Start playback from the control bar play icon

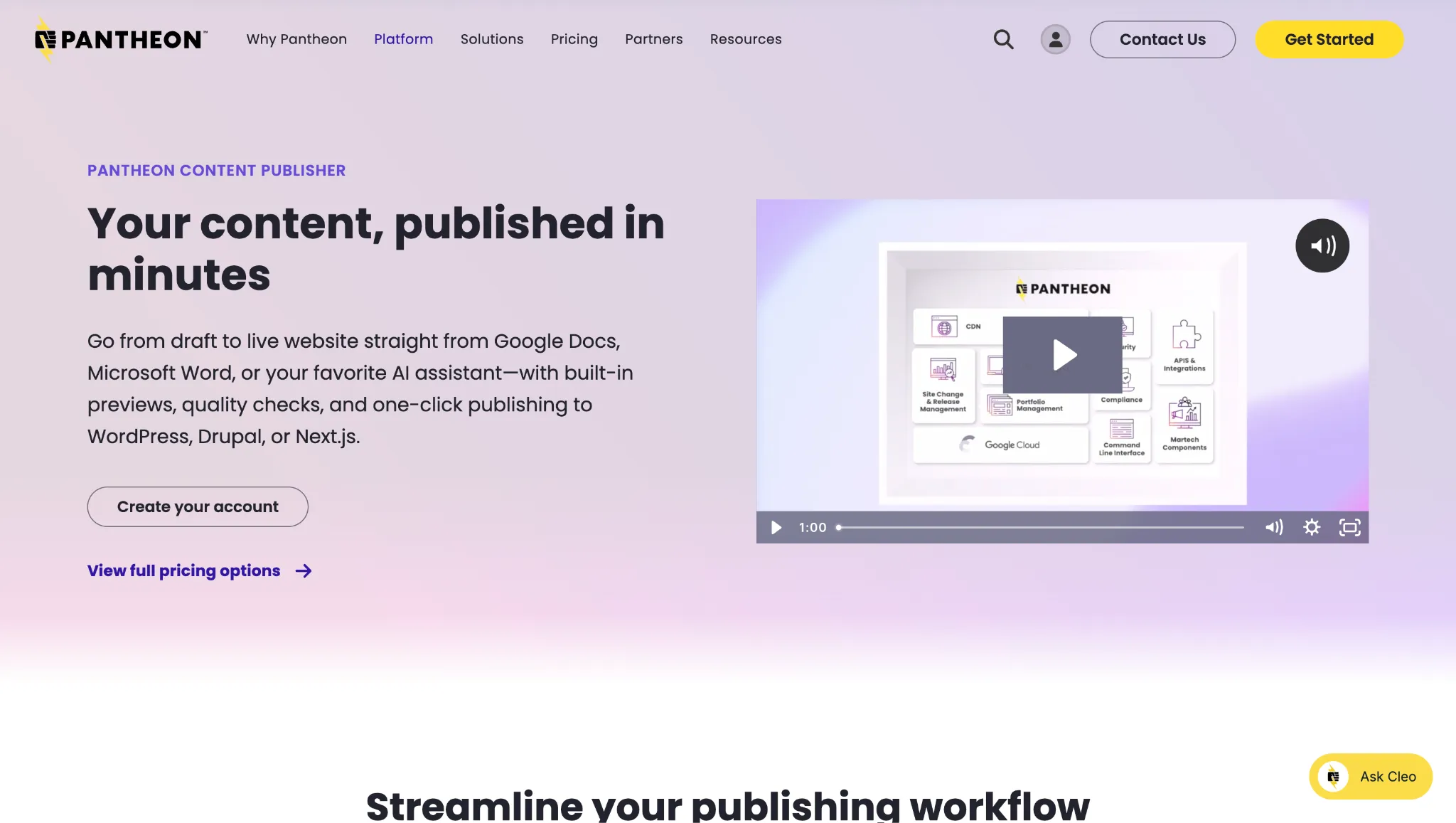[x=776, y=527]
